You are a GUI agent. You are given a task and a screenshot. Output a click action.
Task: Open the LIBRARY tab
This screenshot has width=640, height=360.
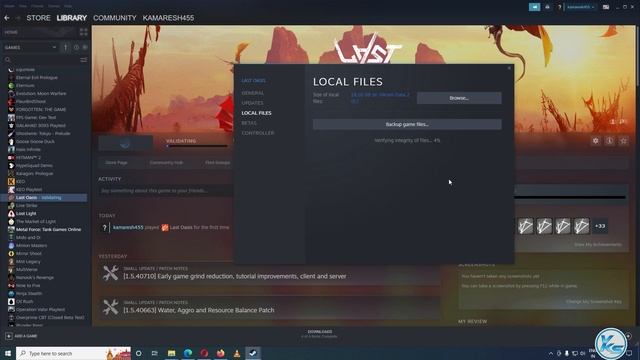pyautogui.click(x=72, y=18)
